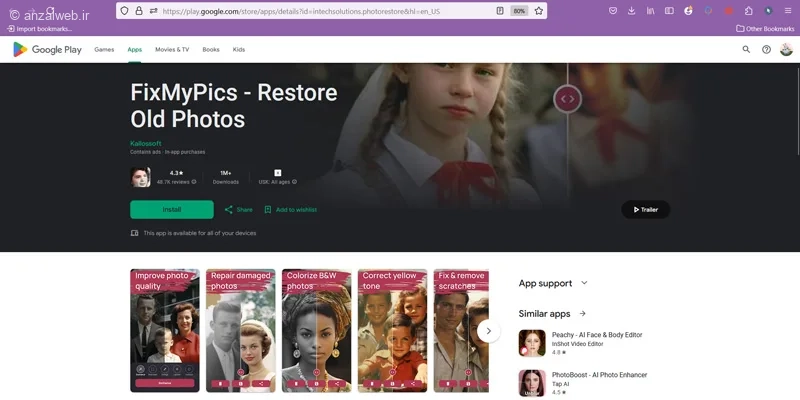Click the PhotoBoost app icon
800x400 pixels.
point(532,383)
